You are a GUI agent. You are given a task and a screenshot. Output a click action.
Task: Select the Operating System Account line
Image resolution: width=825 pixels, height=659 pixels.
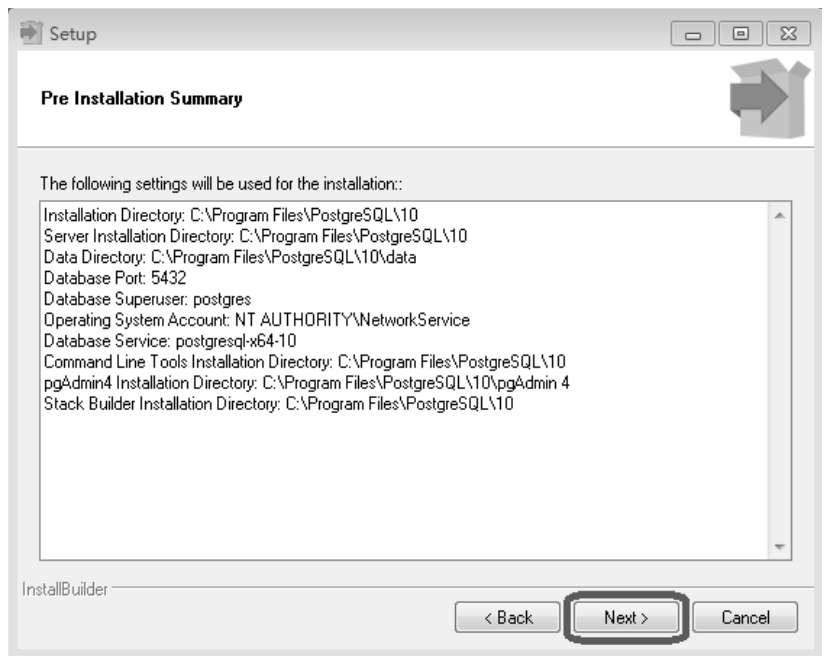[x=257, y=320]
